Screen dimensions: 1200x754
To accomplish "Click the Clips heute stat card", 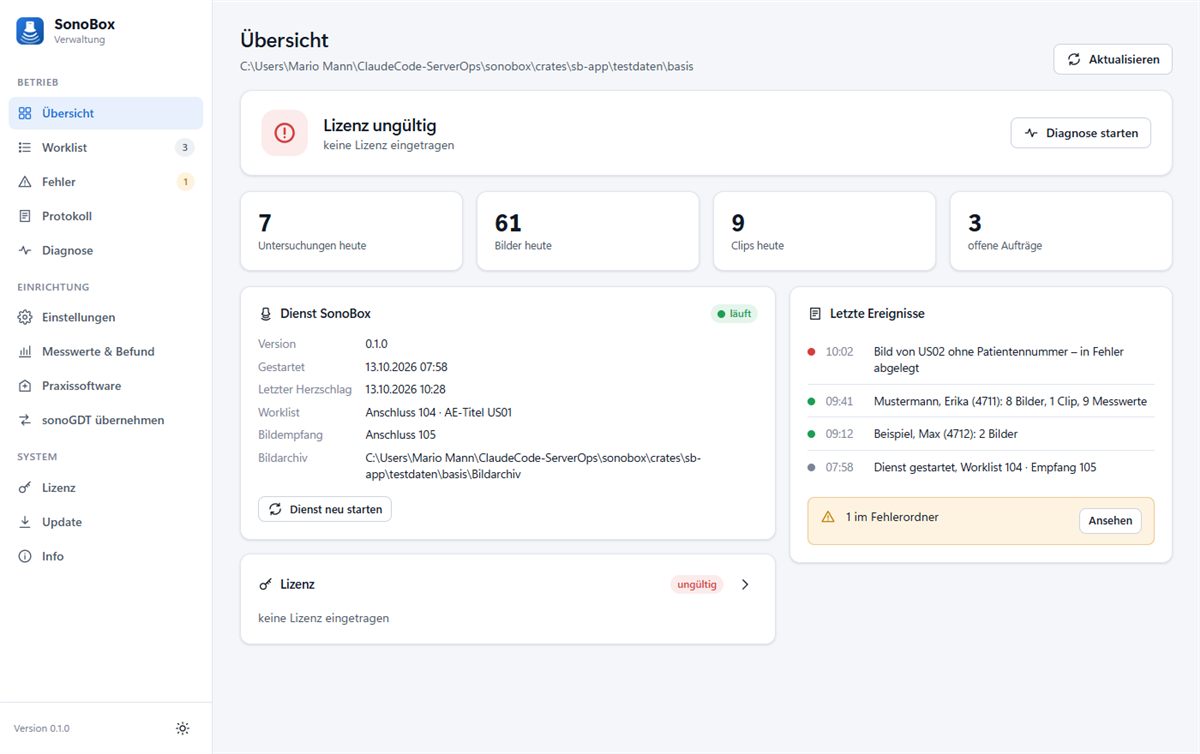I will pyautogui.click(x=824, y=231).
